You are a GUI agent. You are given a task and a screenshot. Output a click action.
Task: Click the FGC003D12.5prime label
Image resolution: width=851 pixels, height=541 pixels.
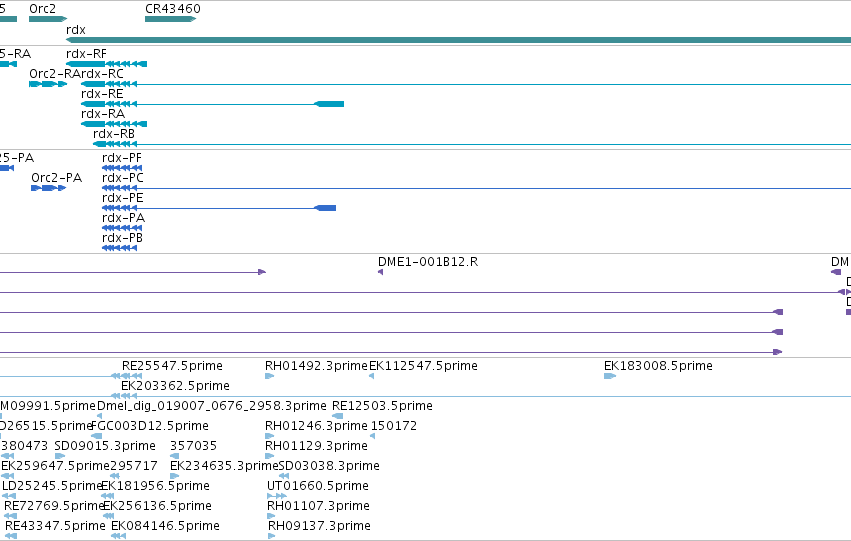coord(150,427)
